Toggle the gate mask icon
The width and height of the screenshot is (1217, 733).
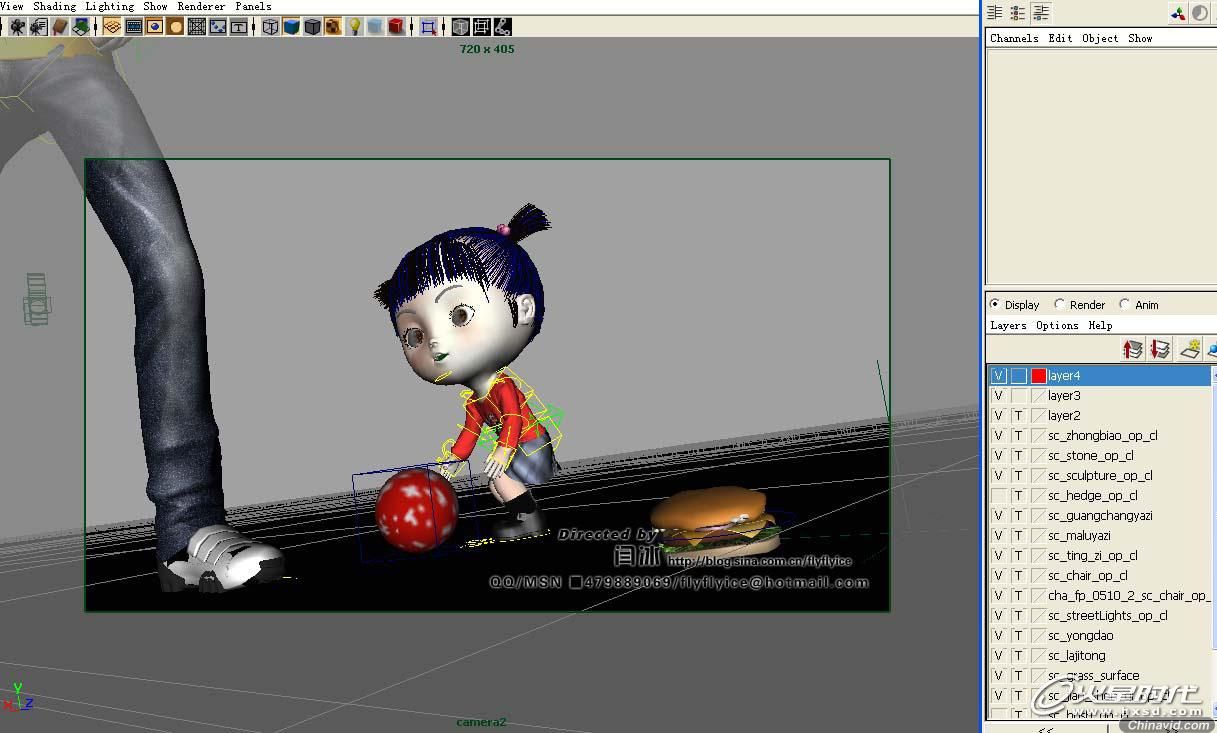tap(175, 27)
